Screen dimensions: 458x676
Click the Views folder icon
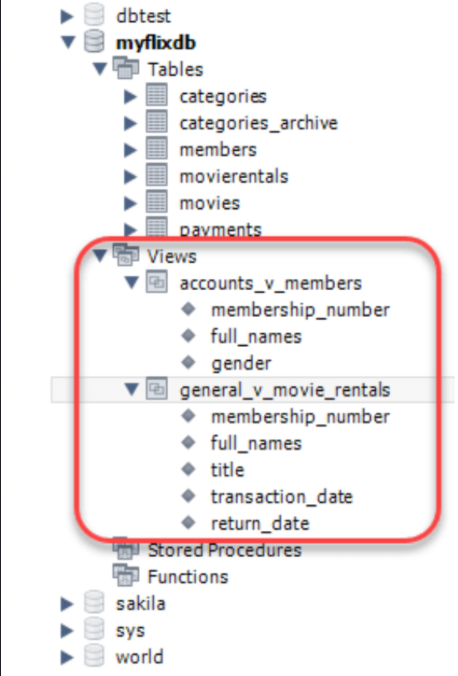click(x=125, y=255)
